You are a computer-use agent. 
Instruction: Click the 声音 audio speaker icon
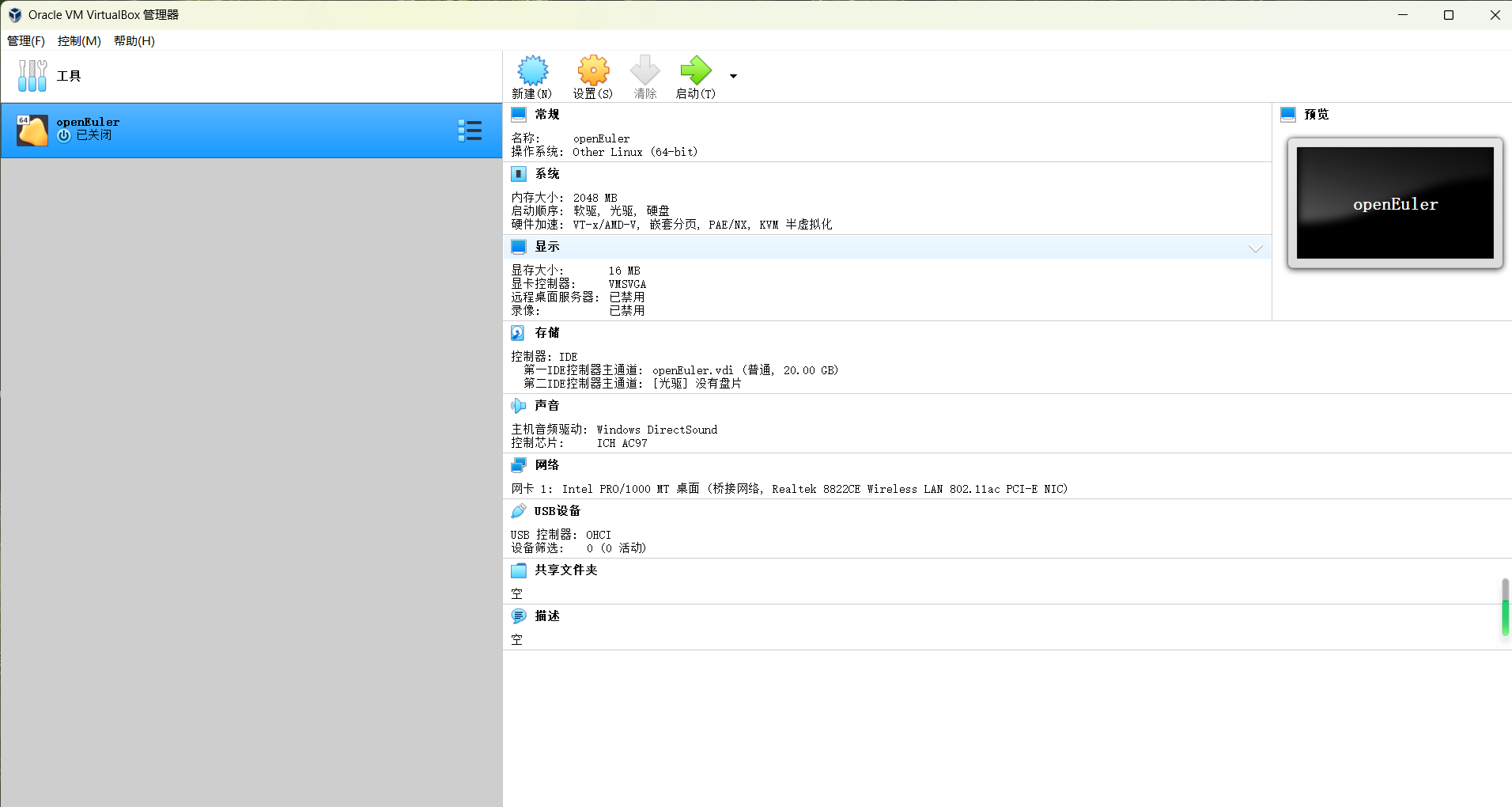[518, 406]
